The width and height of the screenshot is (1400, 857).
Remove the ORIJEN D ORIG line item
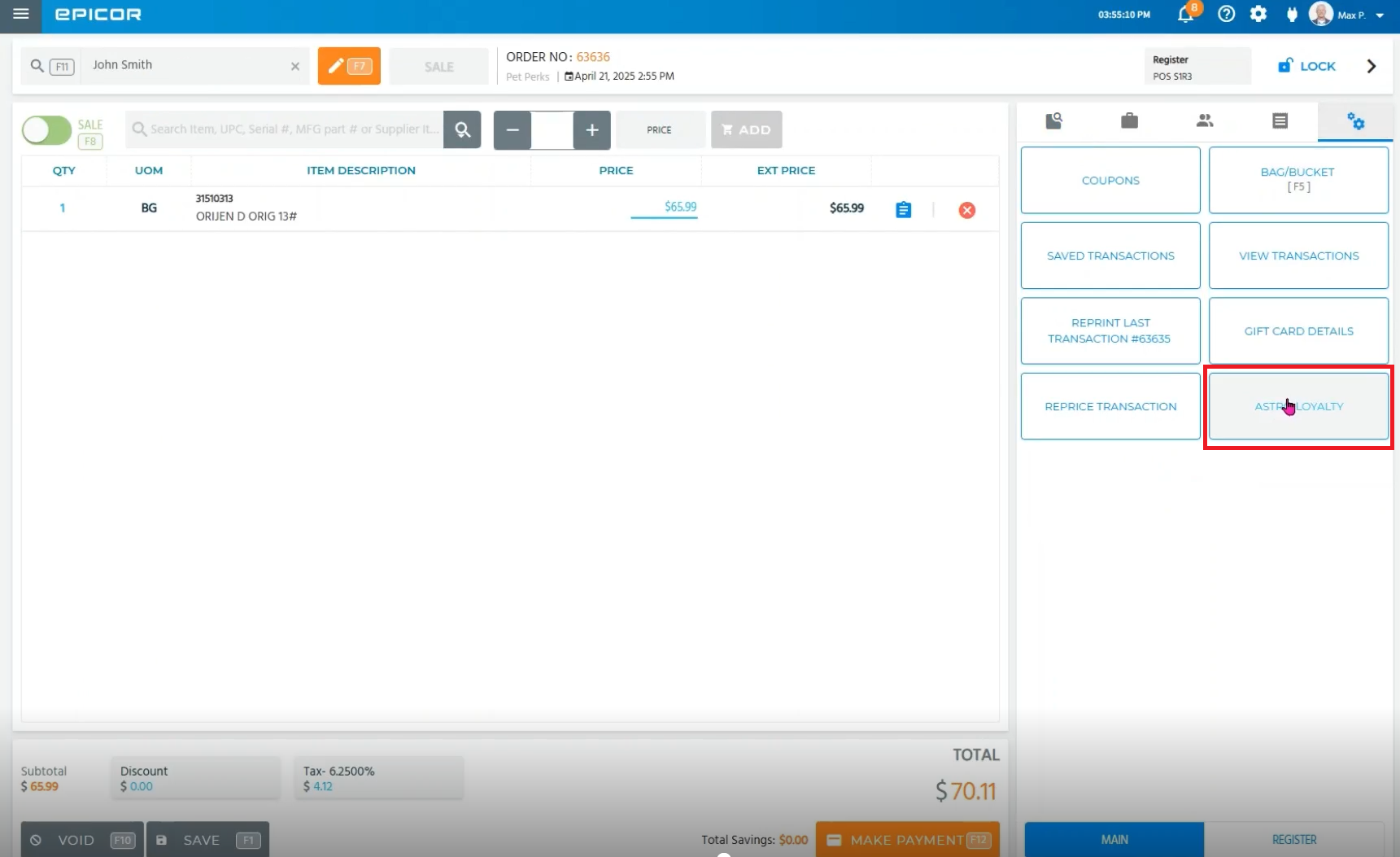click(x=966, y=210)
